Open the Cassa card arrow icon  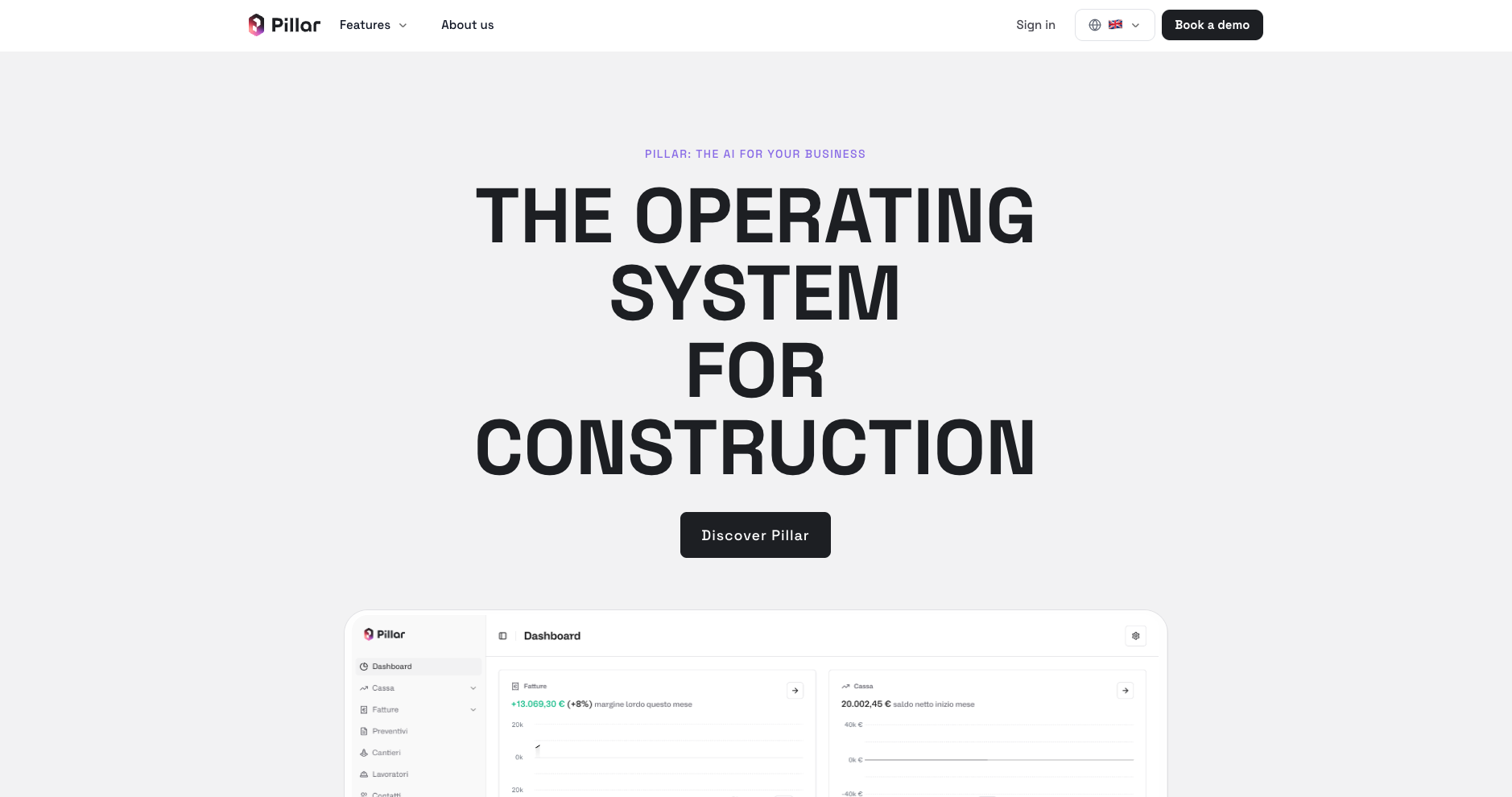pos(1126,691)
